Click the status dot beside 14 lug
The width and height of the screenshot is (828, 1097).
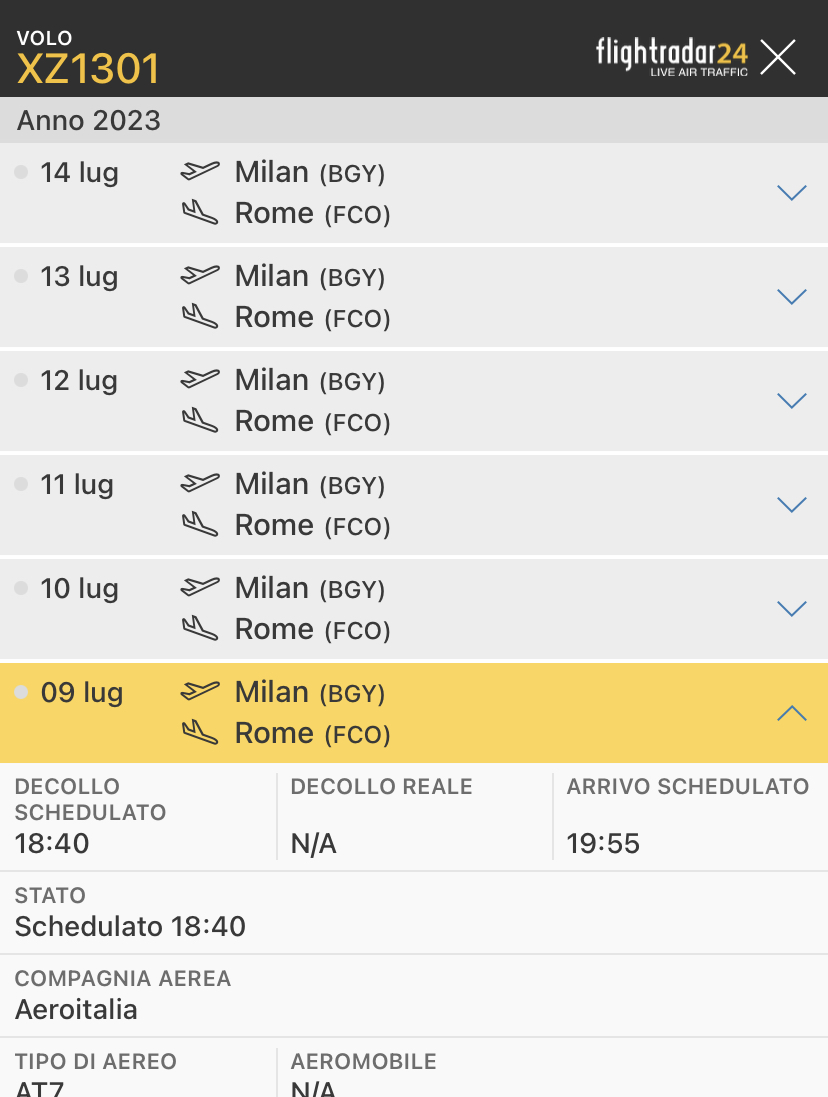click(21, 173)
